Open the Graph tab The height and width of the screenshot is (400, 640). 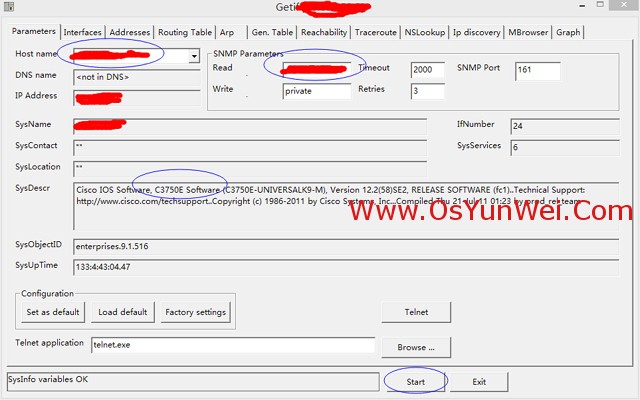coord(568,32)
